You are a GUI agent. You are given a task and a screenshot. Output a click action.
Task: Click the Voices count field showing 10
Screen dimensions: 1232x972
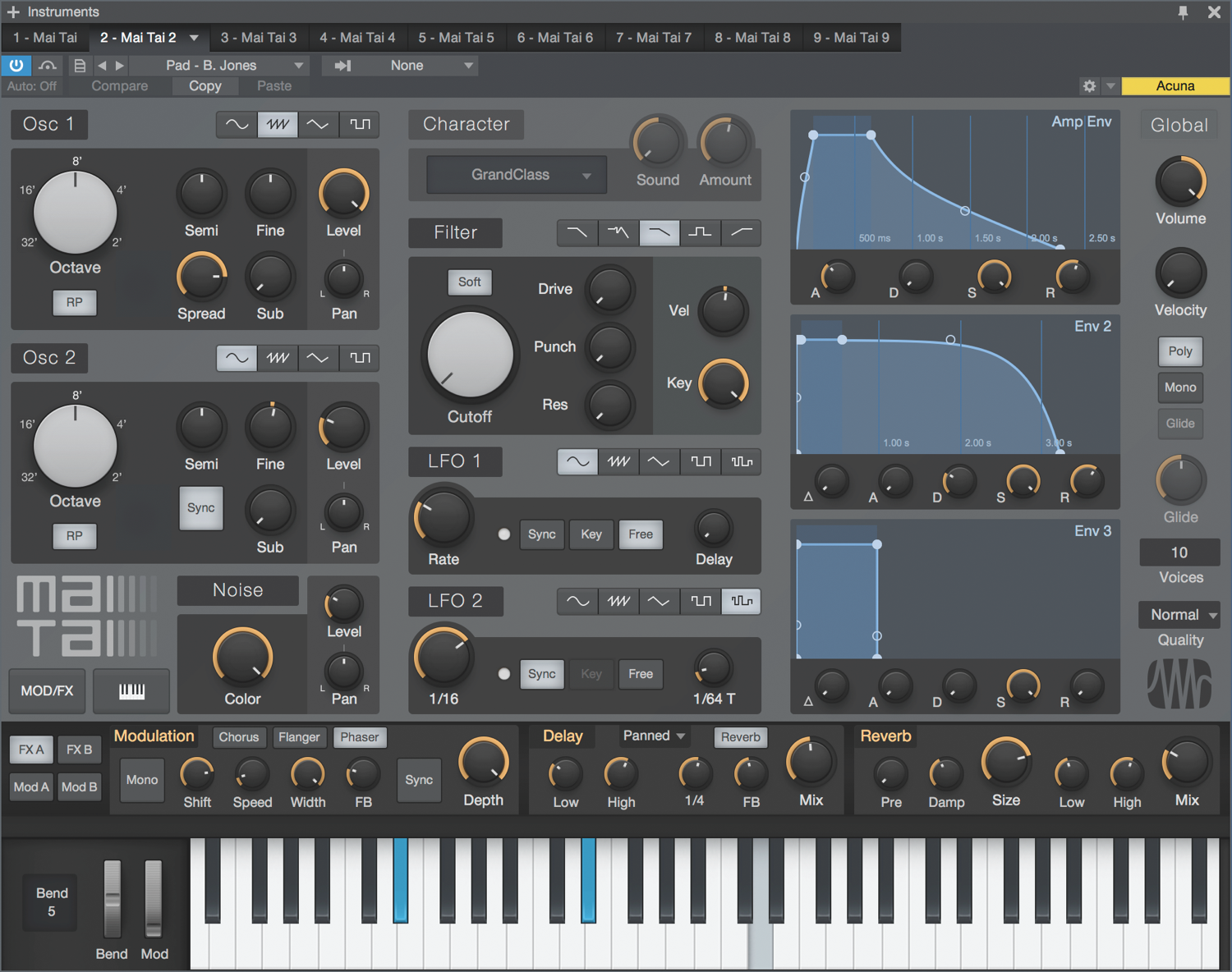(1179, 552)
